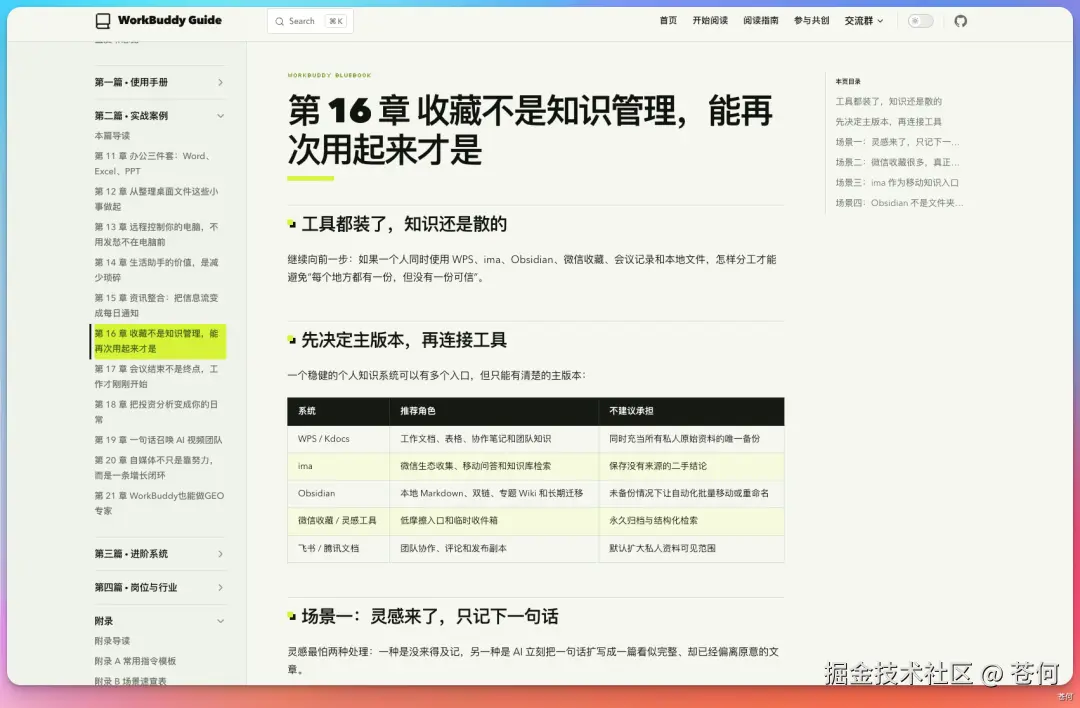Click the ima table cell
The width and height of the screenshot is (1080, 708).
click(339, 466)
